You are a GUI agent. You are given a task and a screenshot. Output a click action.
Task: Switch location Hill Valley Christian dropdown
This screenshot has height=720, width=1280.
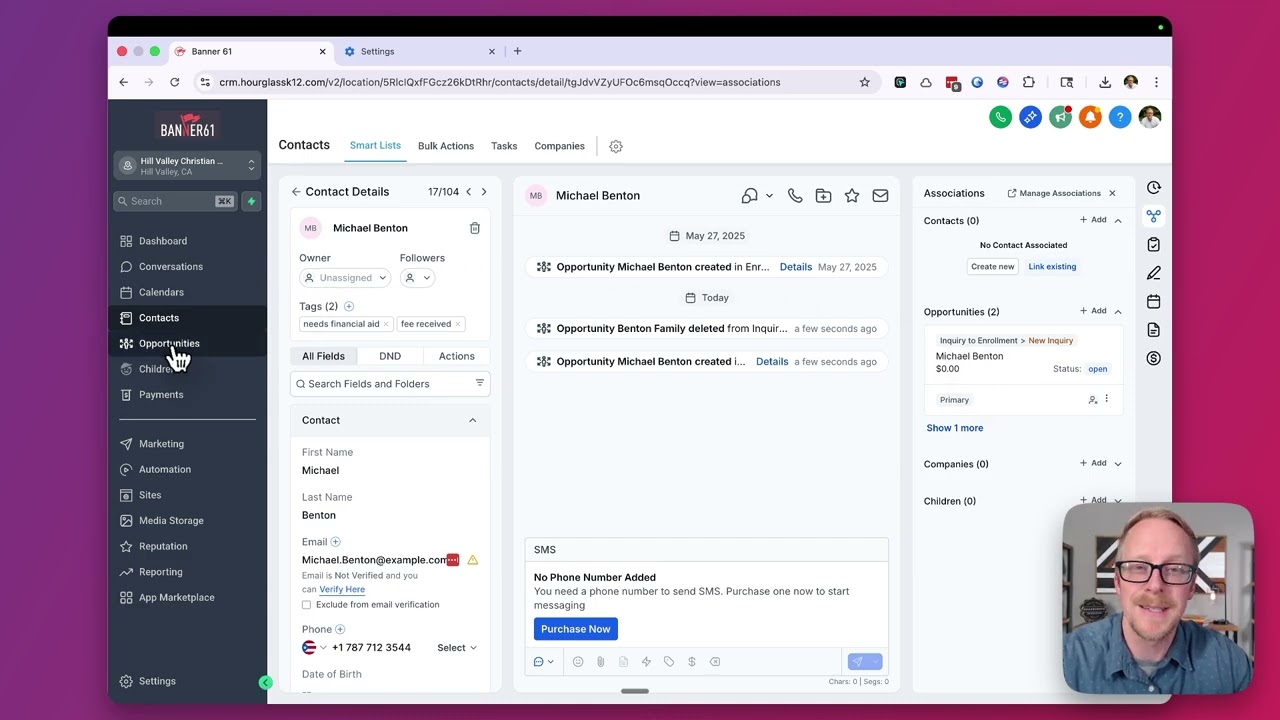187,166
